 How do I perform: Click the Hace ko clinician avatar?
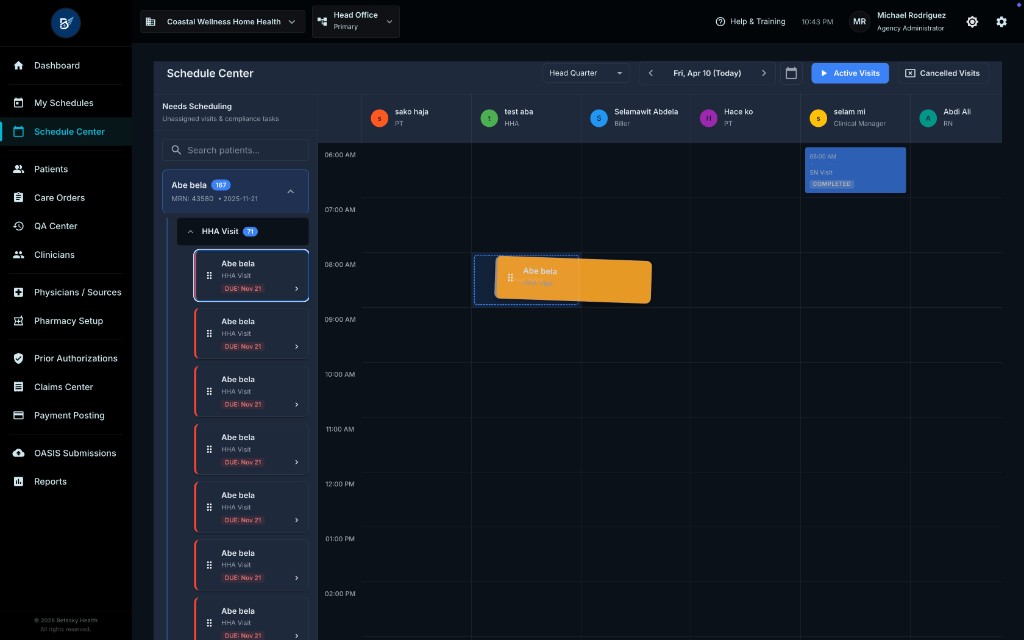[709, 118]
